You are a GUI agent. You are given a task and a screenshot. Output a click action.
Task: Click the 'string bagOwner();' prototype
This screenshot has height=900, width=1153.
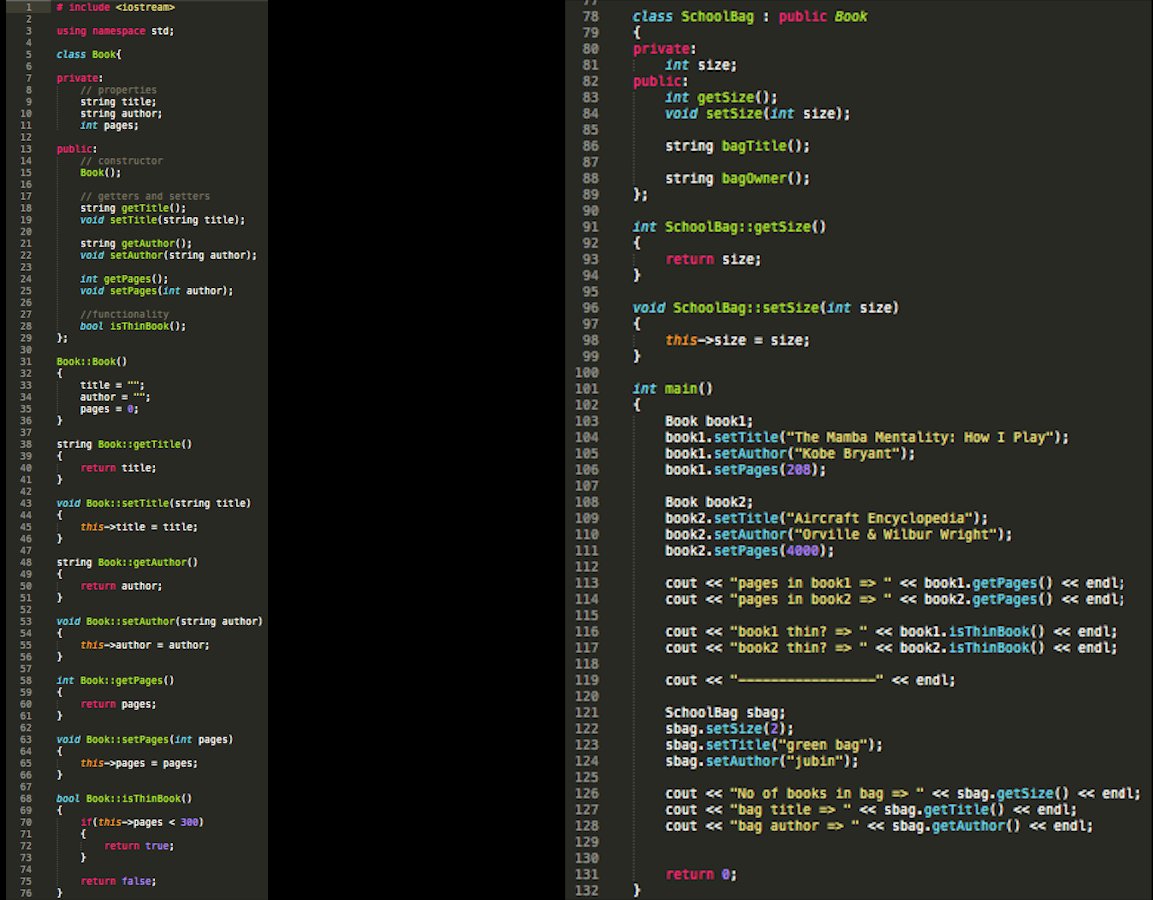pyautogui.click(x=738, y=178)
